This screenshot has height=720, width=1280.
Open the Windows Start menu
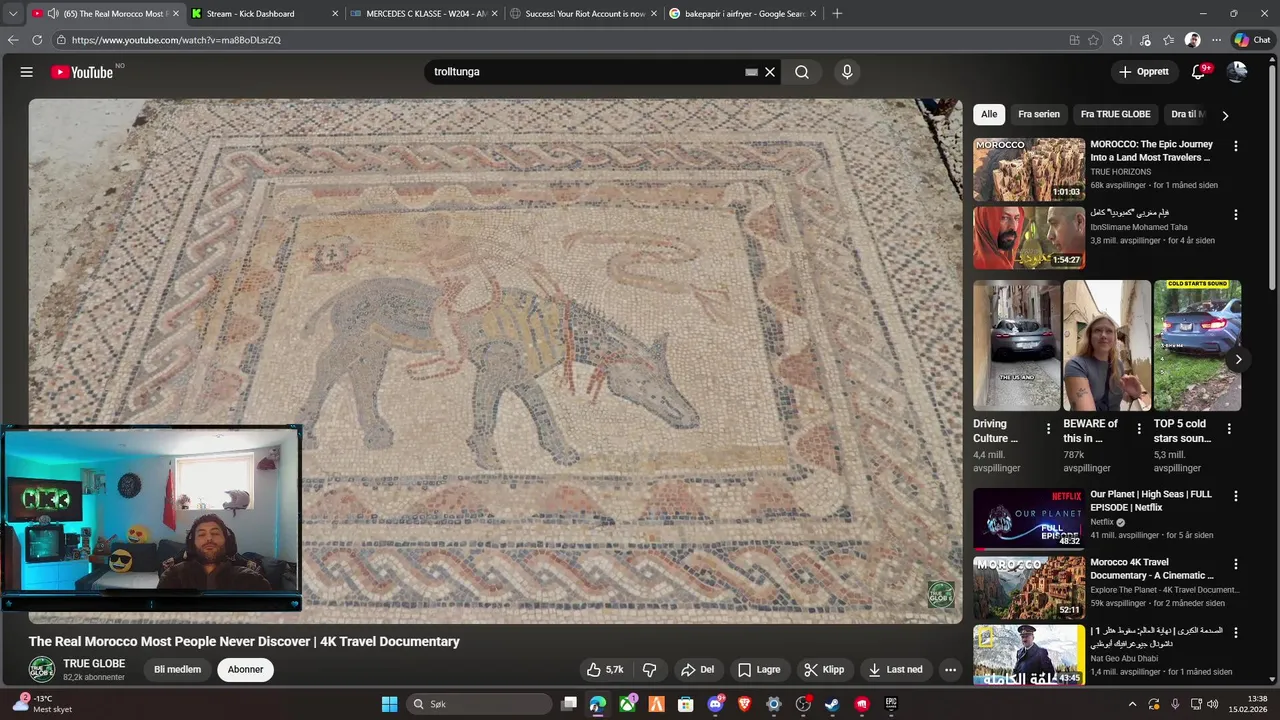(x=389, y=704)
